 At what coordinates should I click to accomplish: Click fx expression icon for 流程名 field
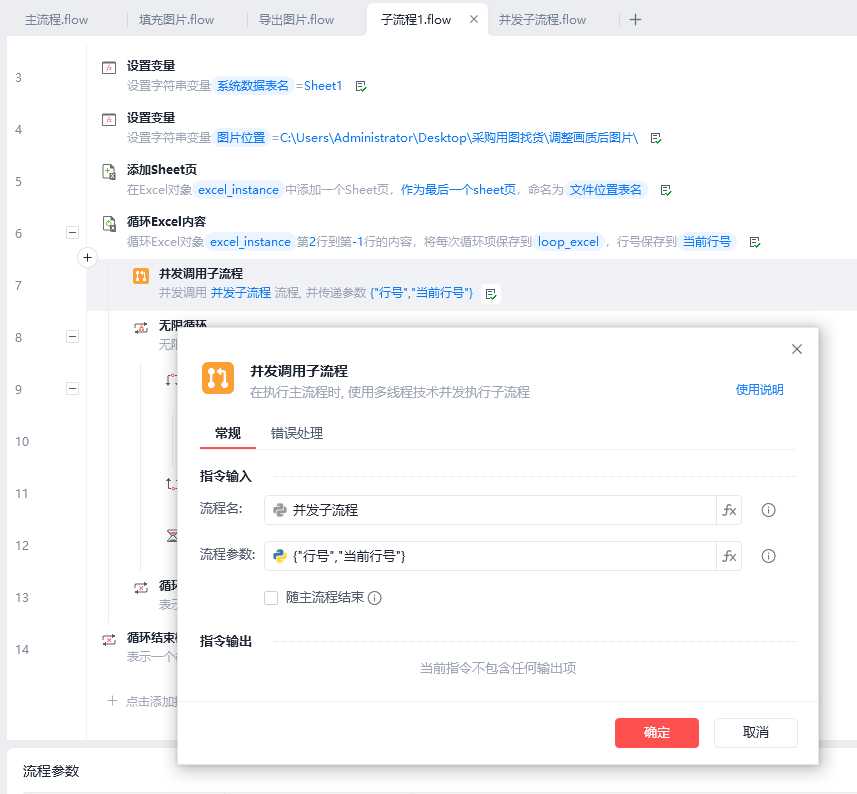tap(729, 510)
